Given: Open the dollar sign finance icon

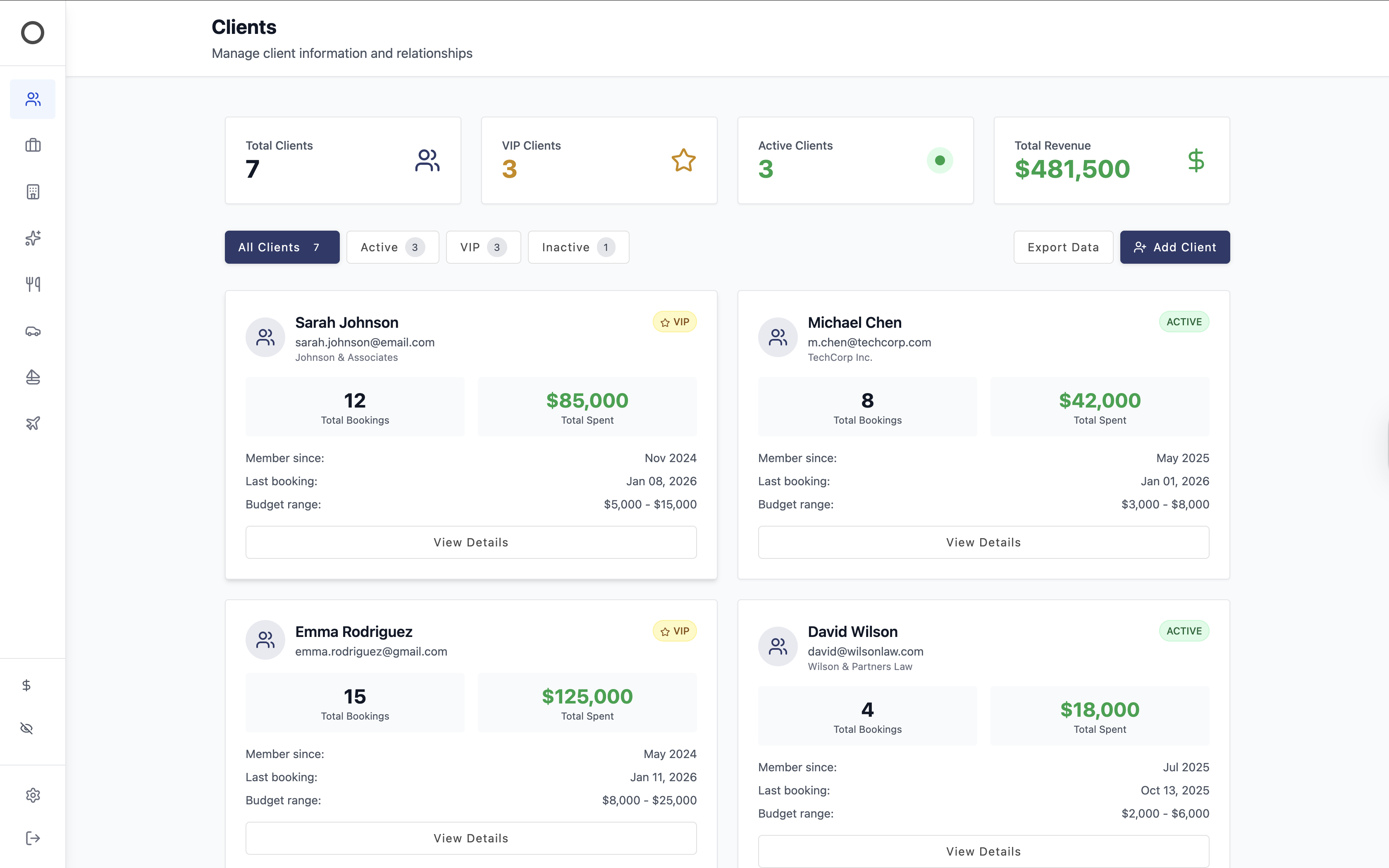Looking at the screenshot, I should [x=26, y=685].
